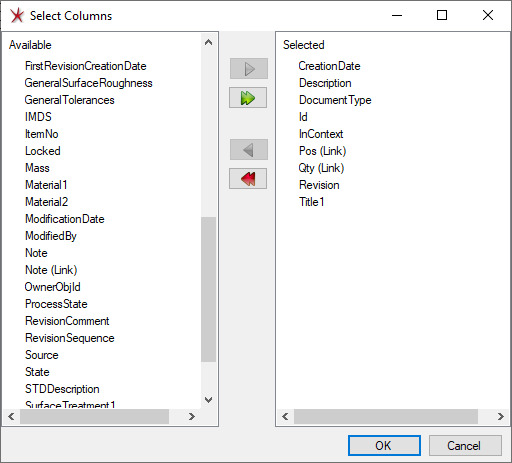Click the red star application icon
Viewport: 512px width, 463px height.
click(17, 15)
